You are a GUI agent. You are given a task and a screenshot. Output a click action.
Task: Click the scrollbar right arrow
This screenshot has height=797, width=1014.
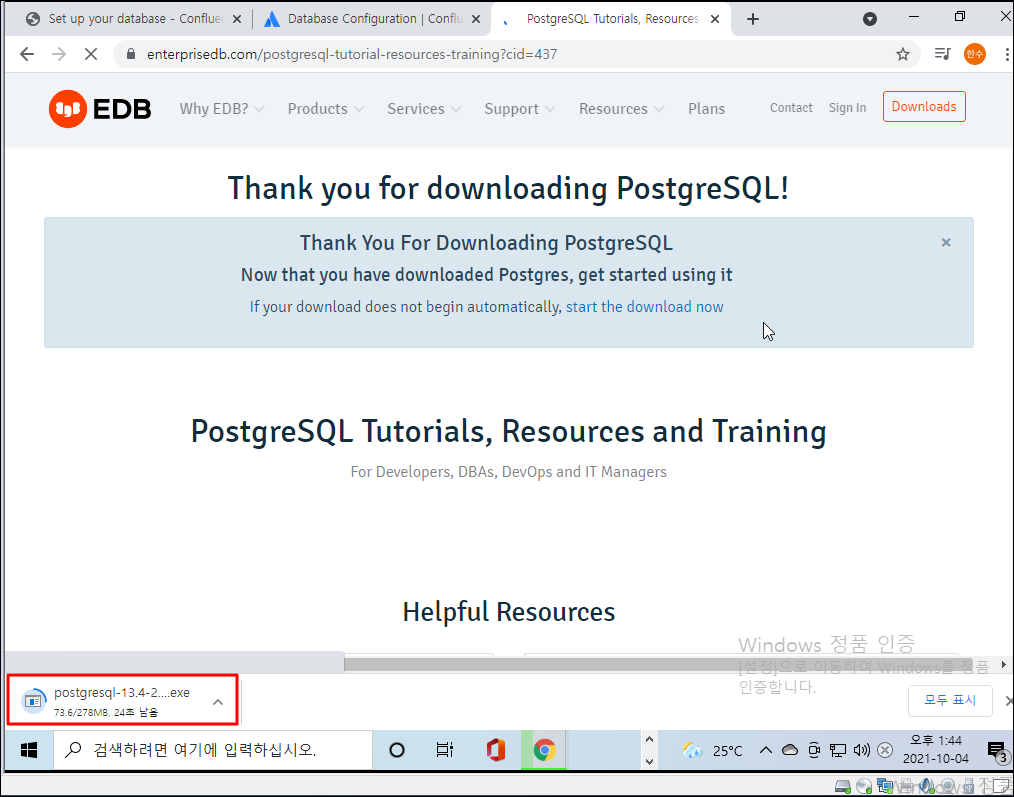point(1004,664)
